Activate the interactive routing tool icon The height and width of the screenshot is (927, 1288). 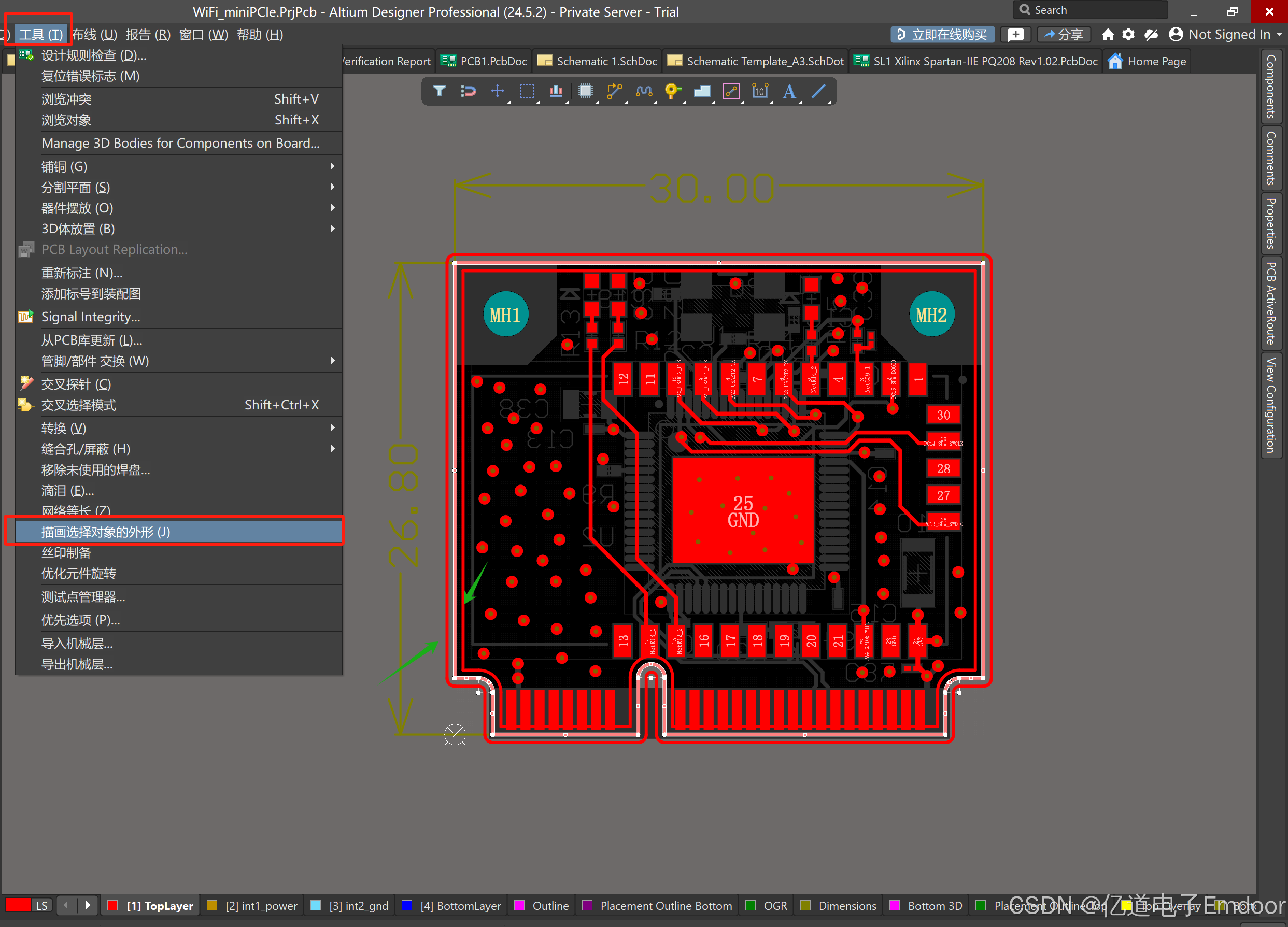coord(615,91)
